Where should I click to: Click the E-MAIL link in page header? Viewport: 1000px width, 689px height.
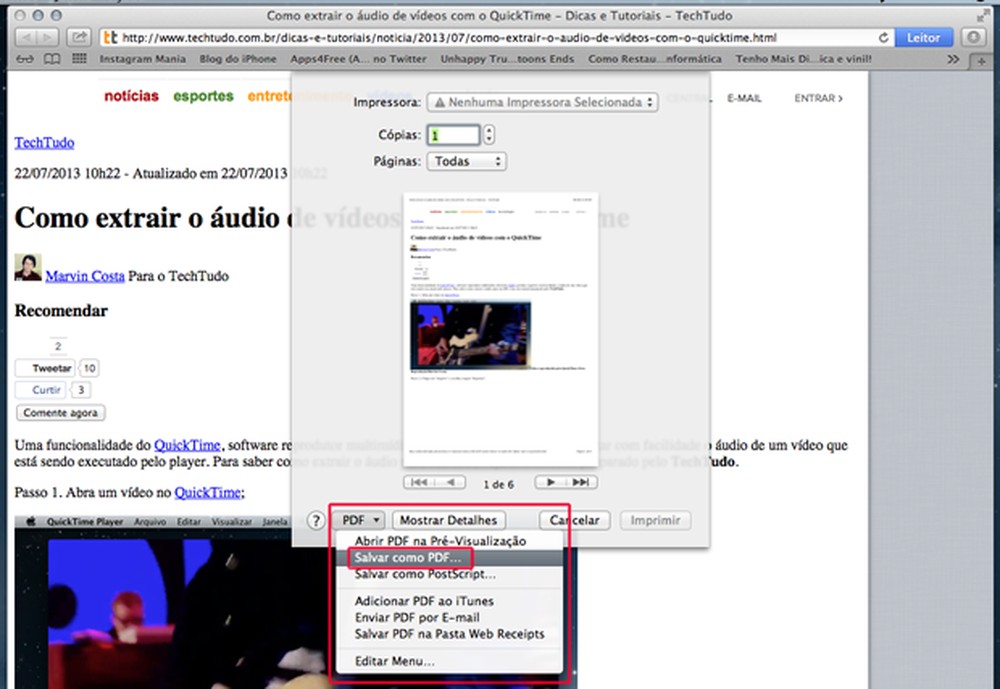(744, 98)
